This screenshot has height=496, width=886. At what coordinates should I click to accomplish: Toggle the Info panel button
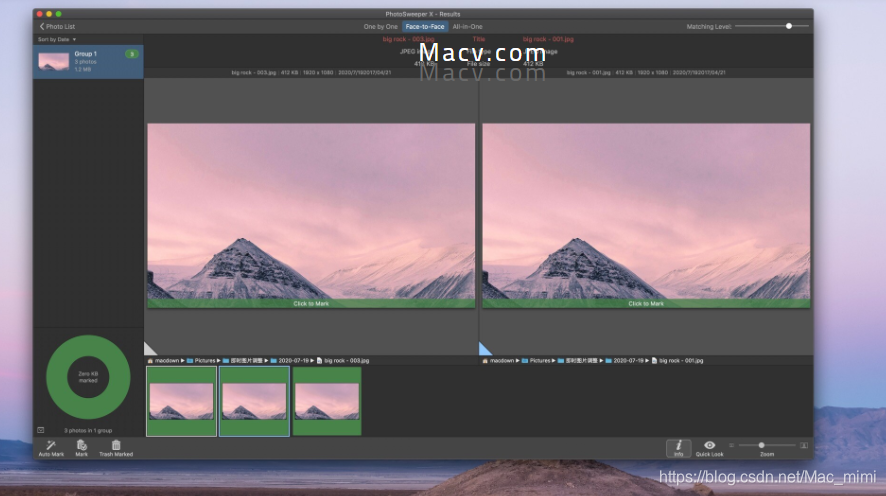click(x=679, y=448)
